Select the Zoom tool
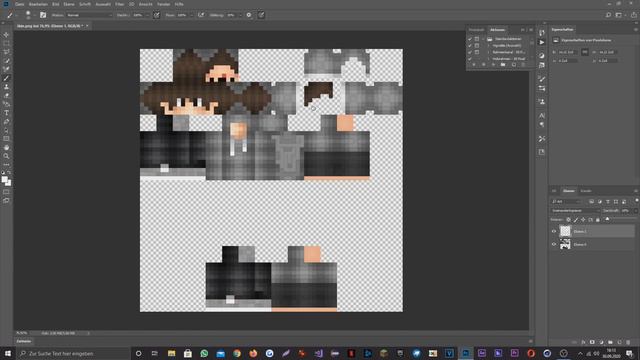 (6, 156)
